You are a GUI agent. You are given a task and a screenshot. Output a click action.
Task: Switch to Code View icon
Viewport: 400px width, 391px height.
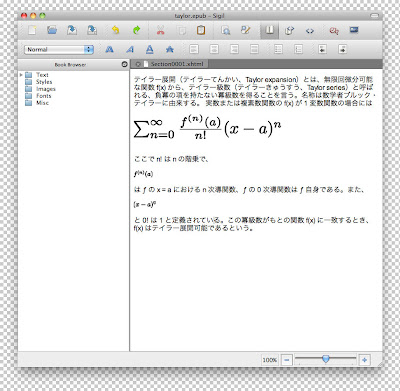click(310, 31)
